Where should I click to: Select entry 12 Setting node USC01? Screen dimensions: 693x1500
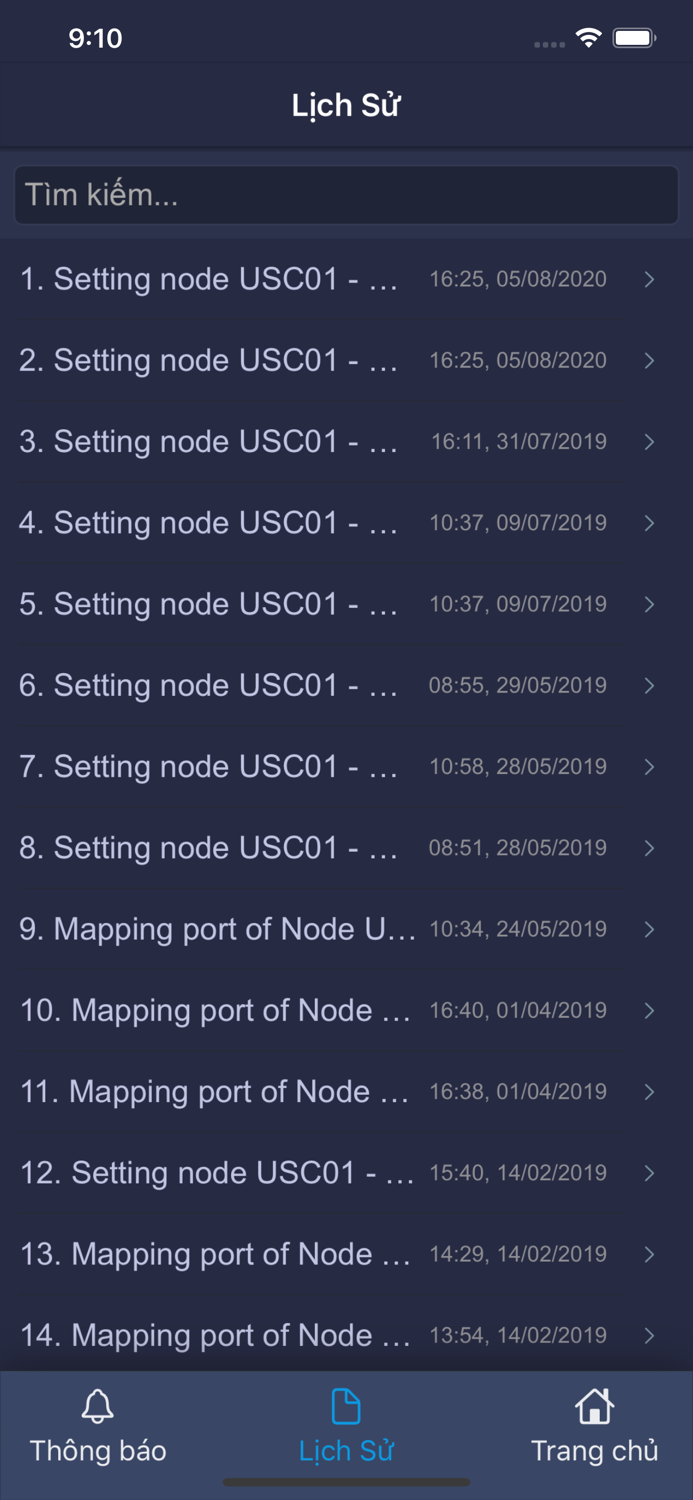point(346,1172)
